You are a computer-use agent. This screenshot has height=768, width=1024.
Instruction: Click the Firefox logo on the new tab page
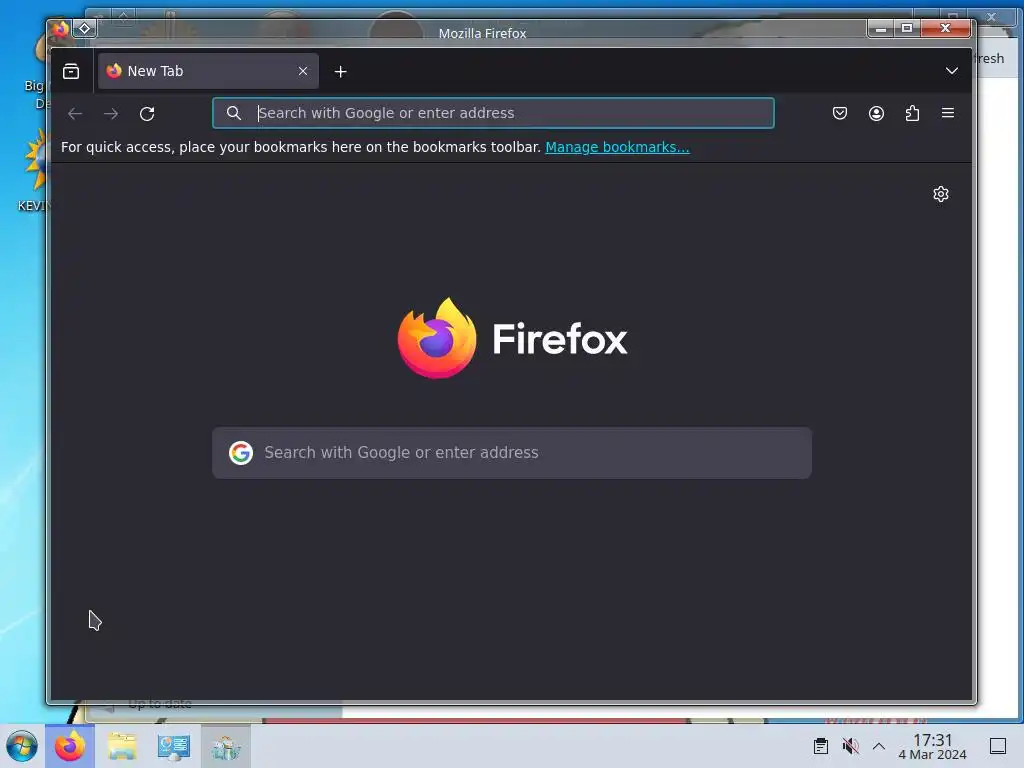pos(513,338)
